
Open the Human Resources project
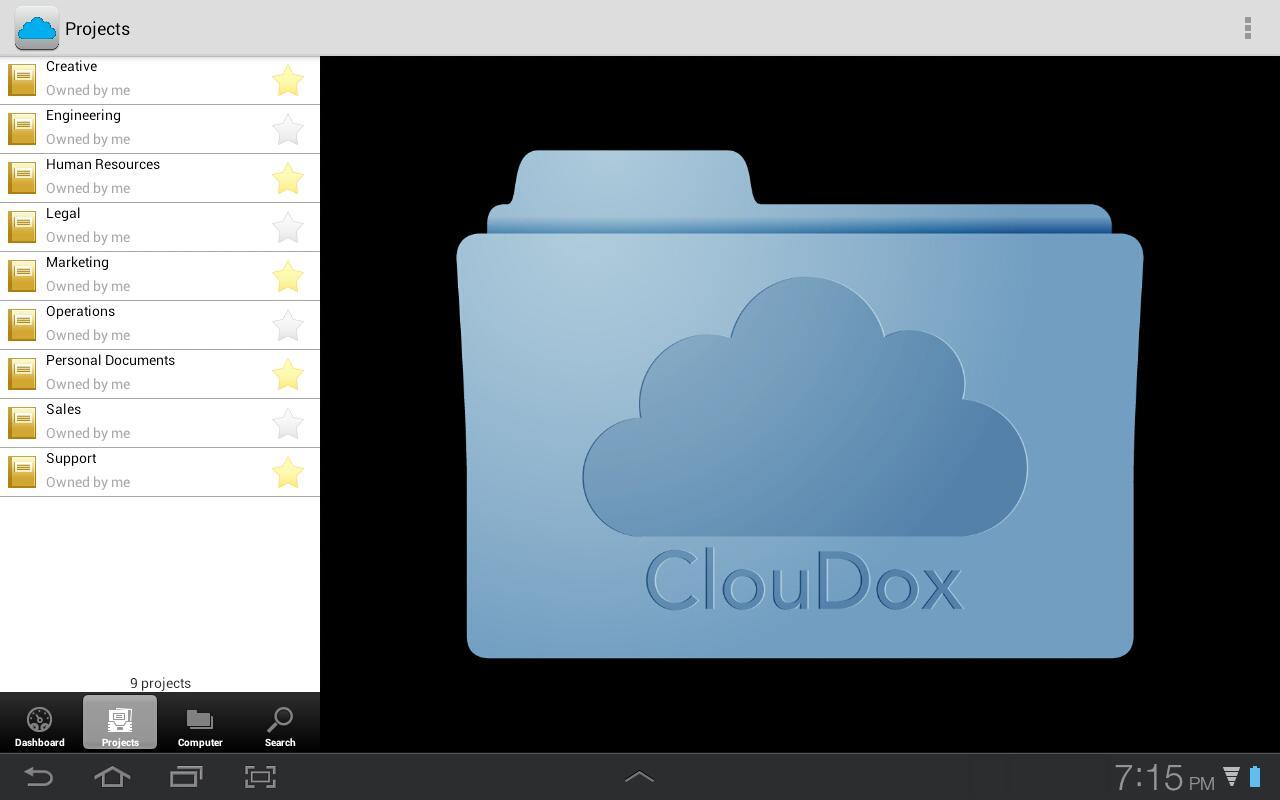[130, 176]
